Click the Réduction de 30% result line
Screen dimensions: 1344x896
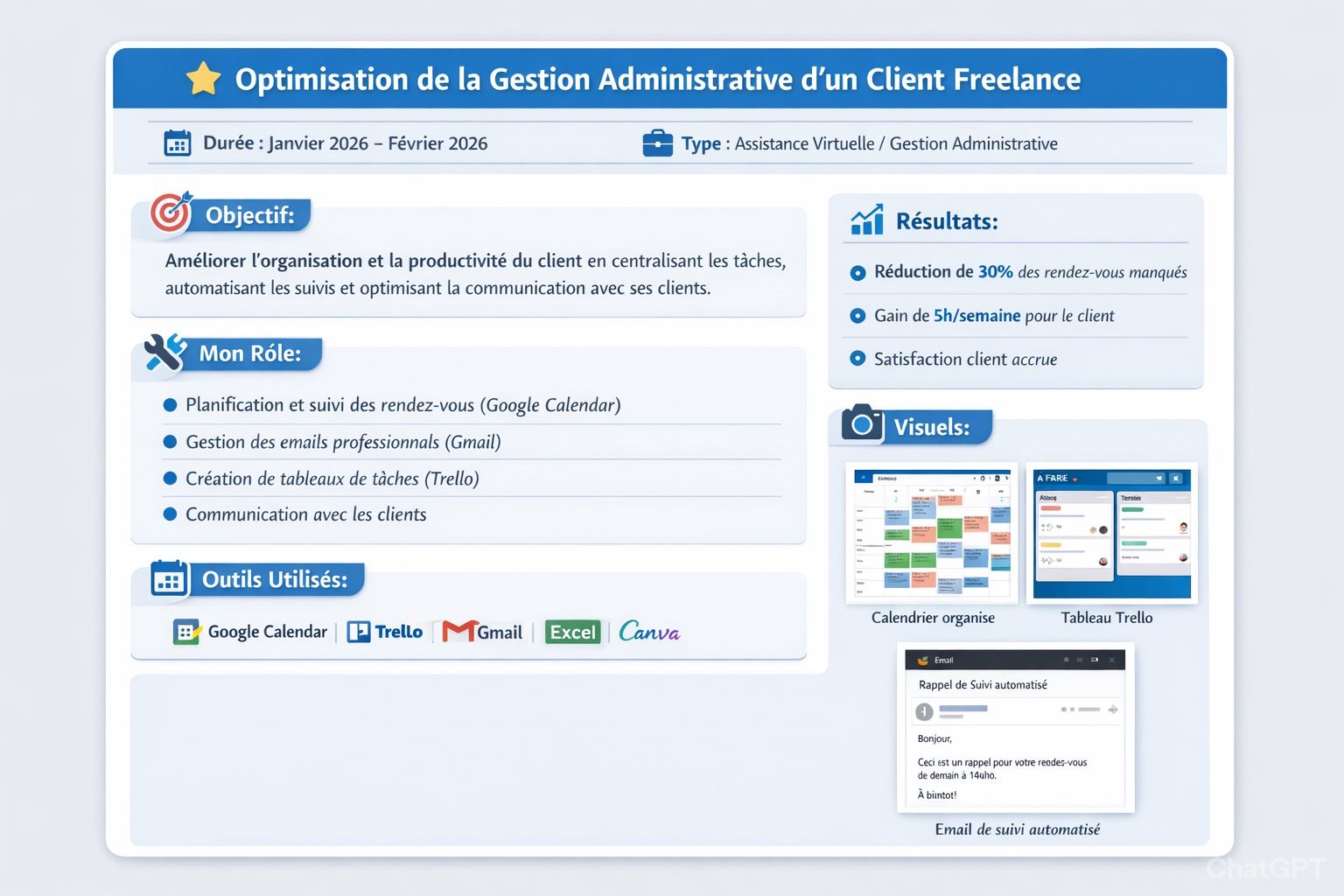pos(1031,272)
